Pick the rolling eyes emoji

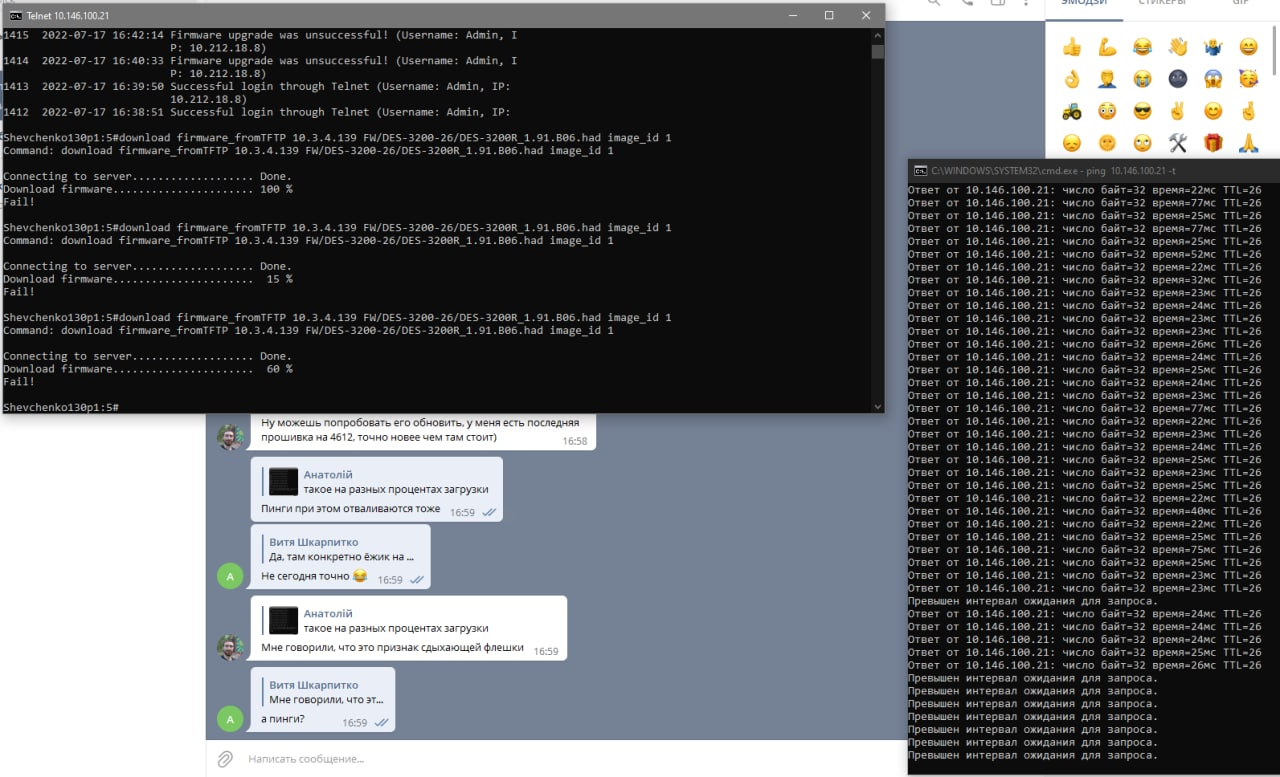[x=1142, y=143]
